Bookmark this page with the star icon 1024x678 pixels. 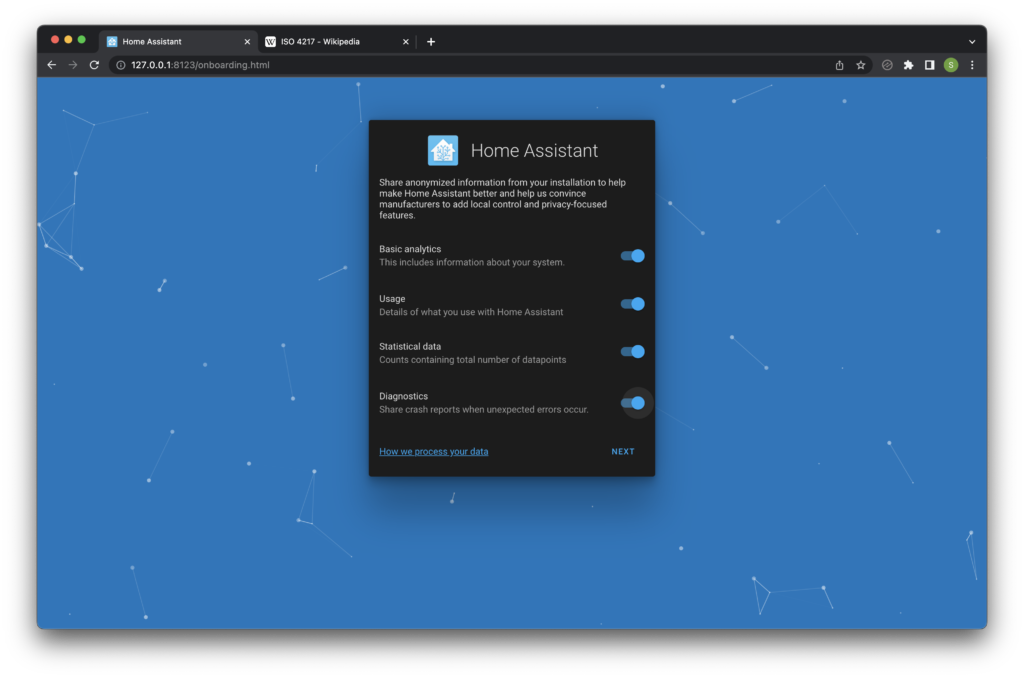tap(861, 65)
